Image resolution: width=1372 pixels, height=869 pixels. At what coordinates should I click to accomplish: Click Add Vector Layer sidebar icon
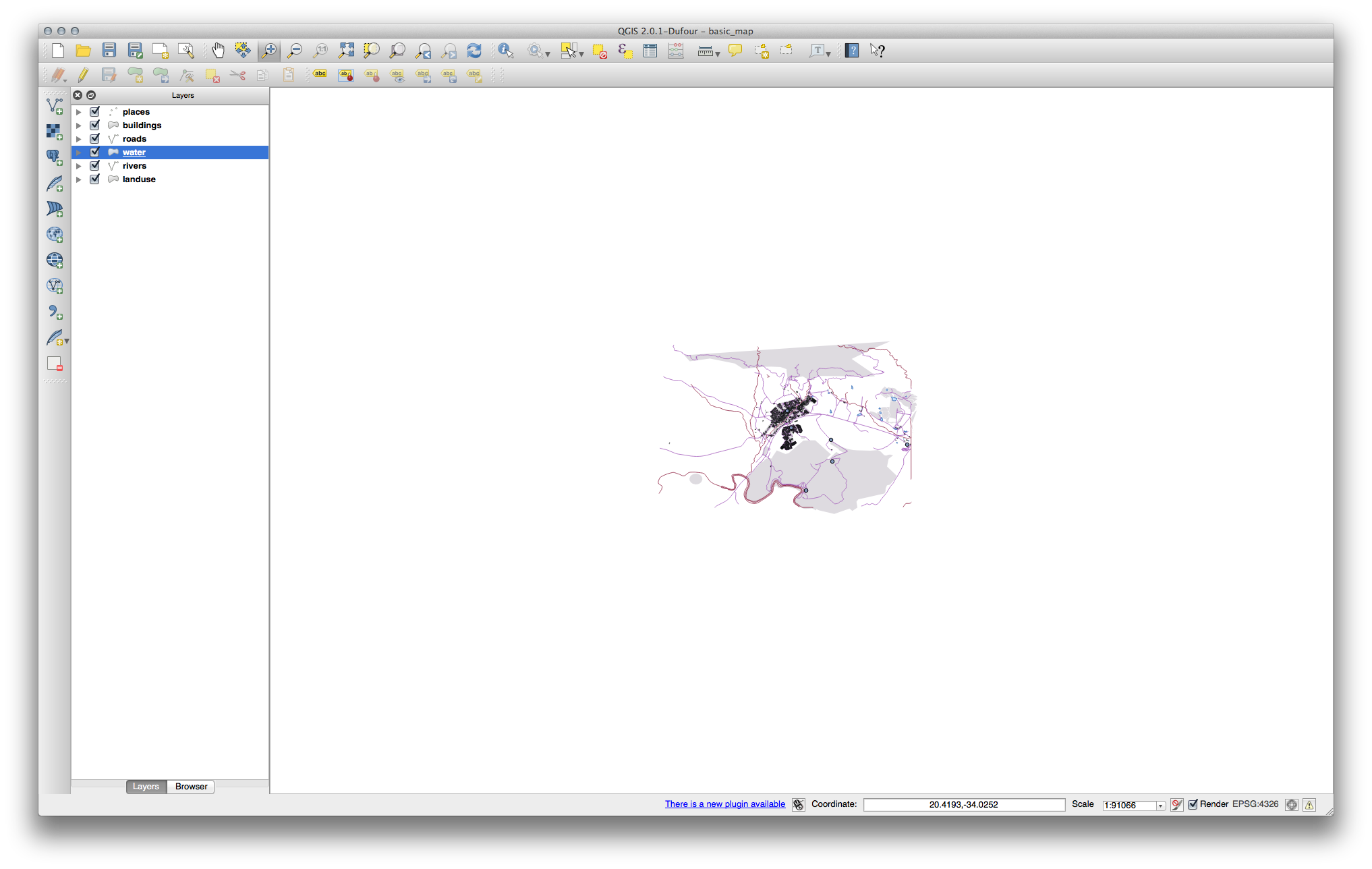pyautogui.click(x=55, y=106)
